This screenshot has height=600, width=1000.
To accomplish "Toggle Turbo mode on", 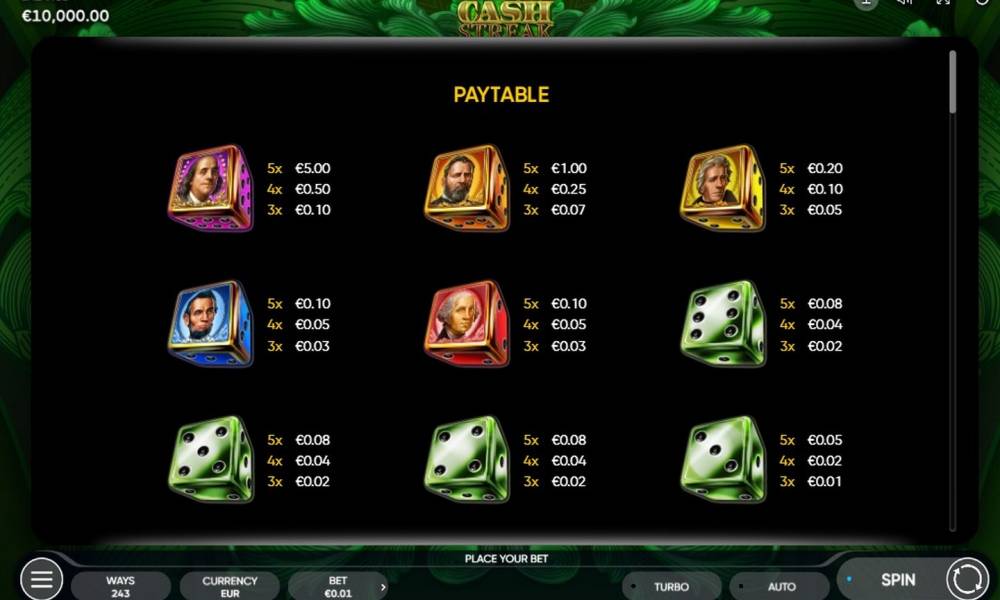I will pyautogui.click(x=671, y=586).
